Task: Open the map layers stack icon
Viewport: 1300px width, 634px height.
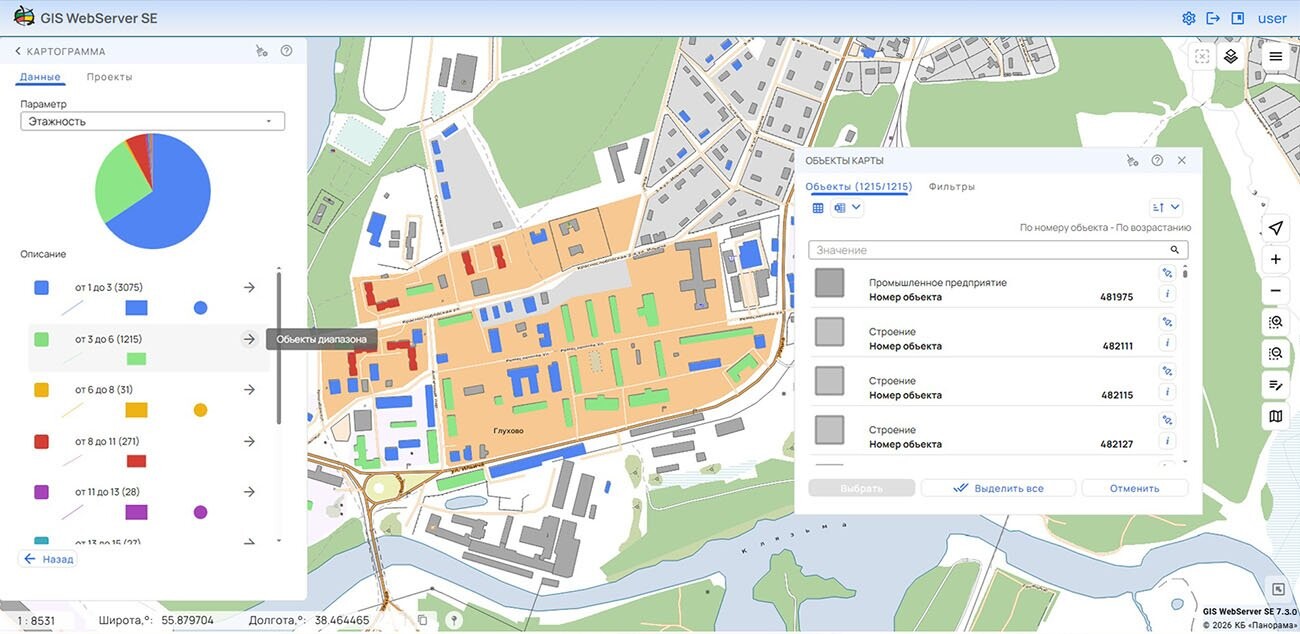Action: [x=1231, y=57]
